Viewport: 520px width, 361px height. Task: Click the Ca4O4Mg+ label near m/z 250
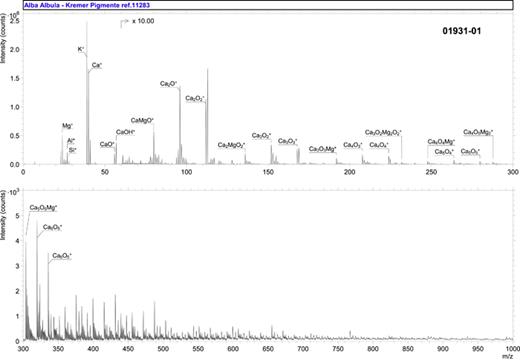coord(441,142)
